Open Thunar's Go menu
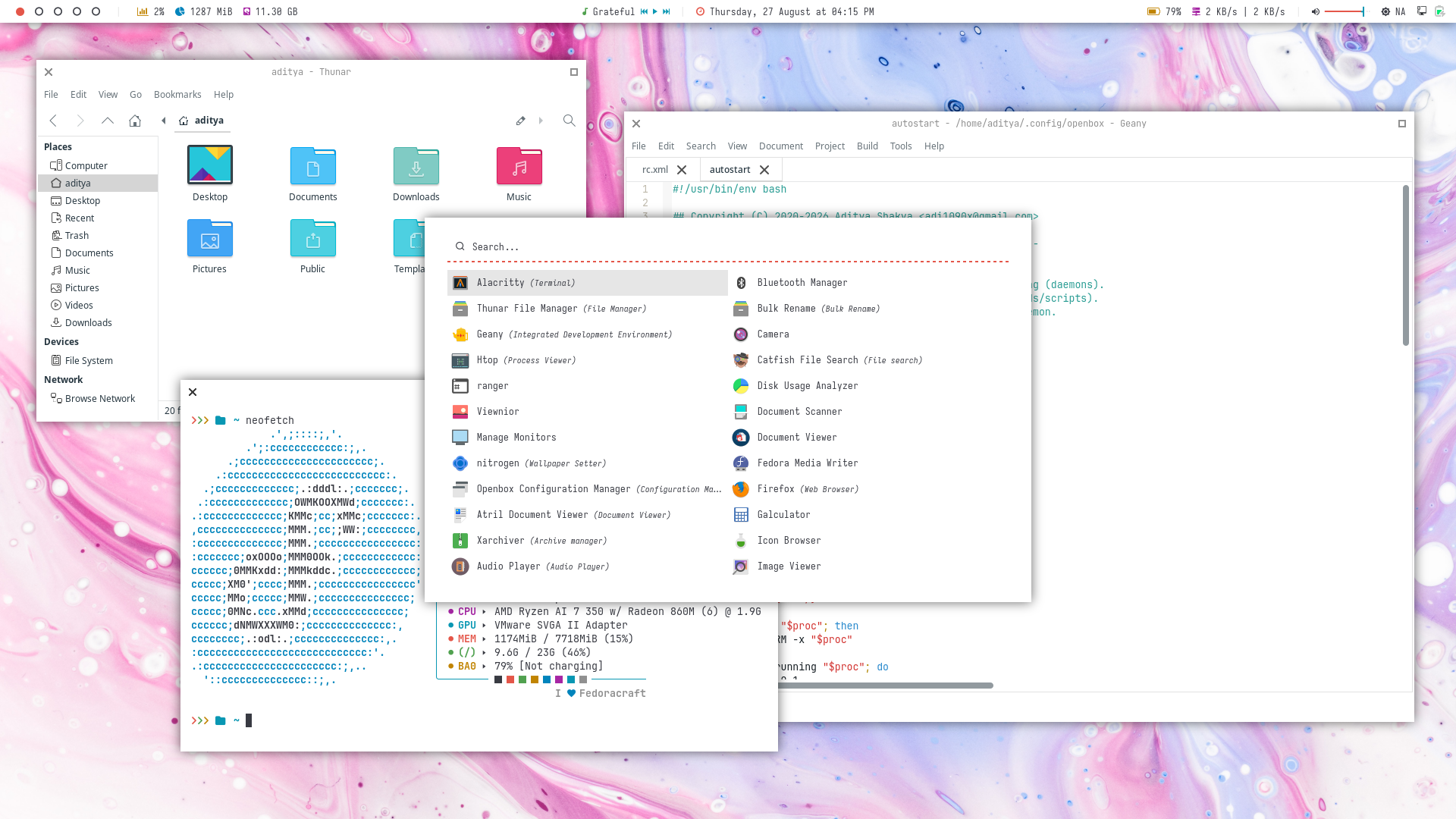Image resolution: width=1456 pixels, height=819 pixels. [x=136, y=95]
